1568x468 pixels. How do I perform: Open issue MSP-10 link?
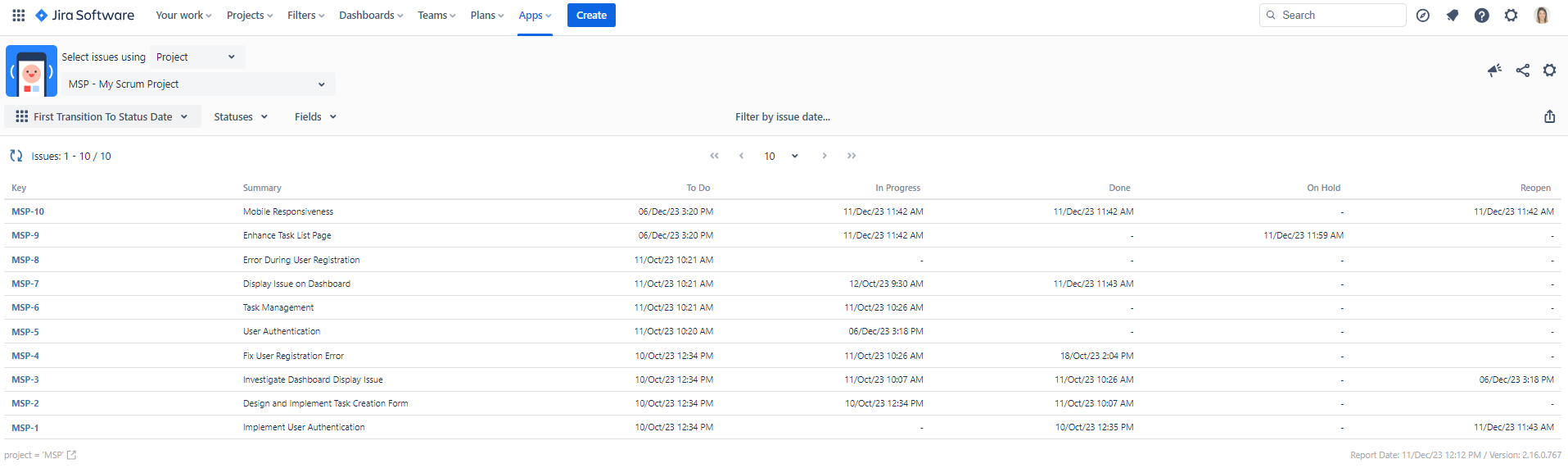28,211
